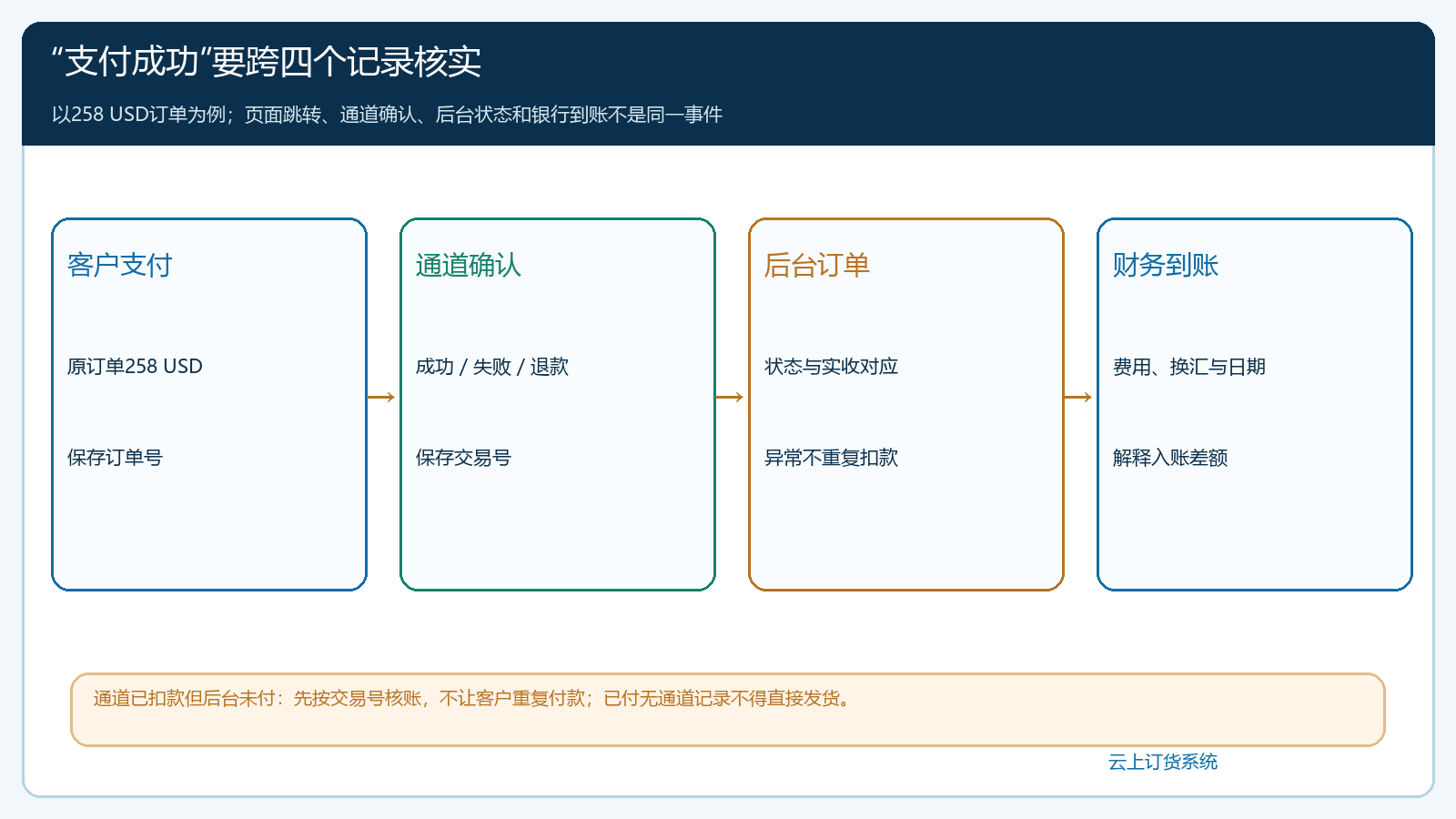
Task: Click the slide title “支付成功”要跨四个记录核实
Action: point(266,62)
